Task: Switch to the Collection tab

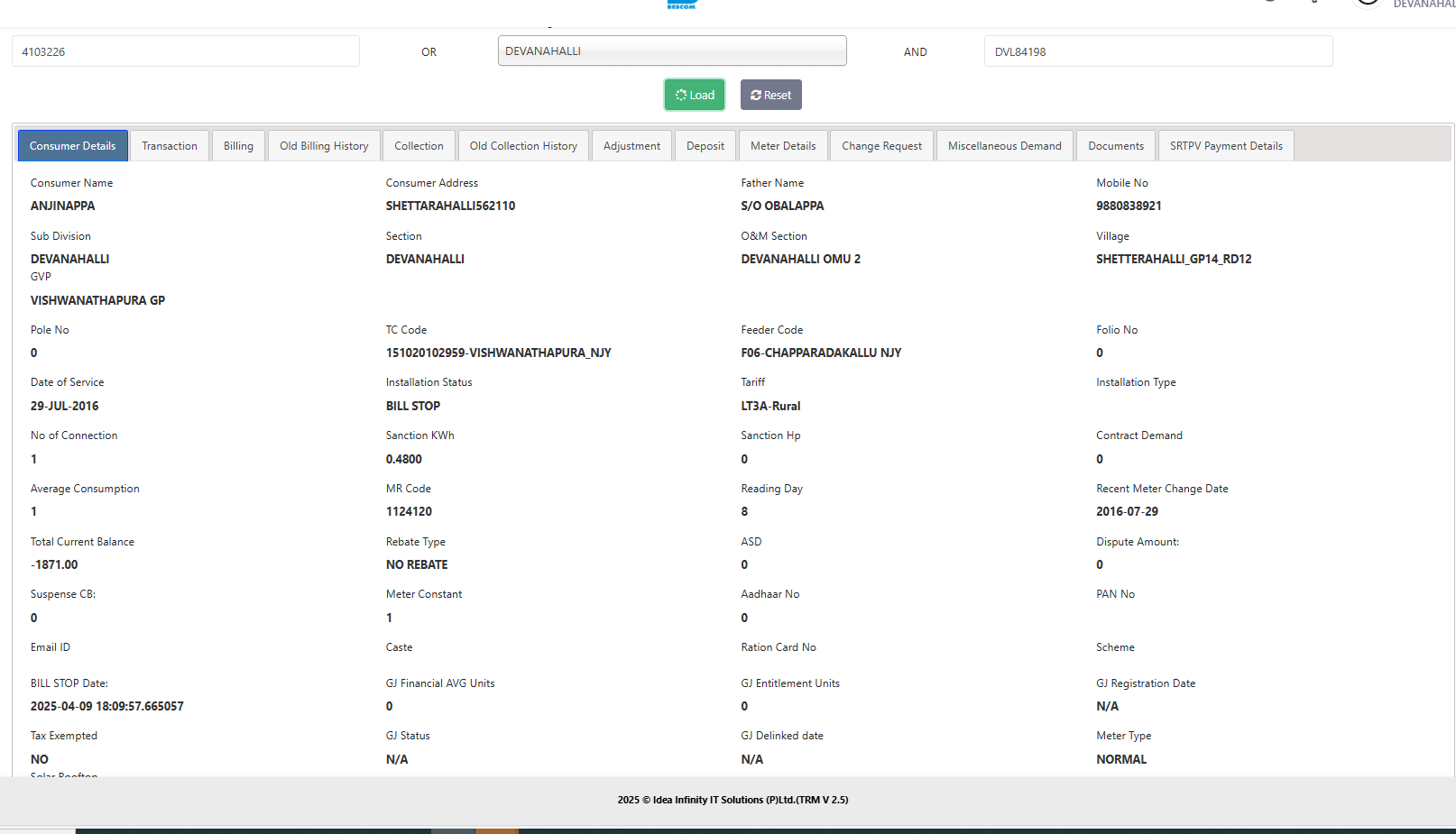Action: (419, 146)
